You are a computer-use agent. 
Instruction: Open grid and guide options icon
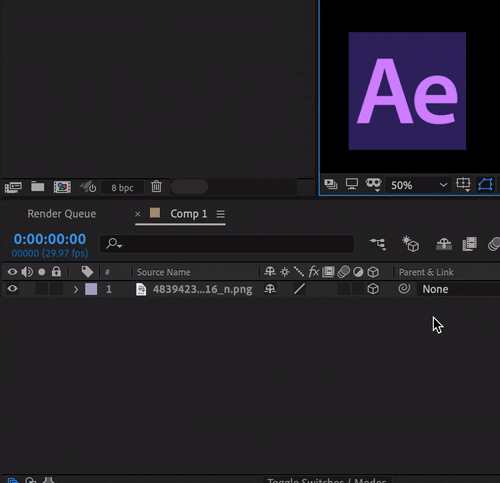[x=463, y=184]
